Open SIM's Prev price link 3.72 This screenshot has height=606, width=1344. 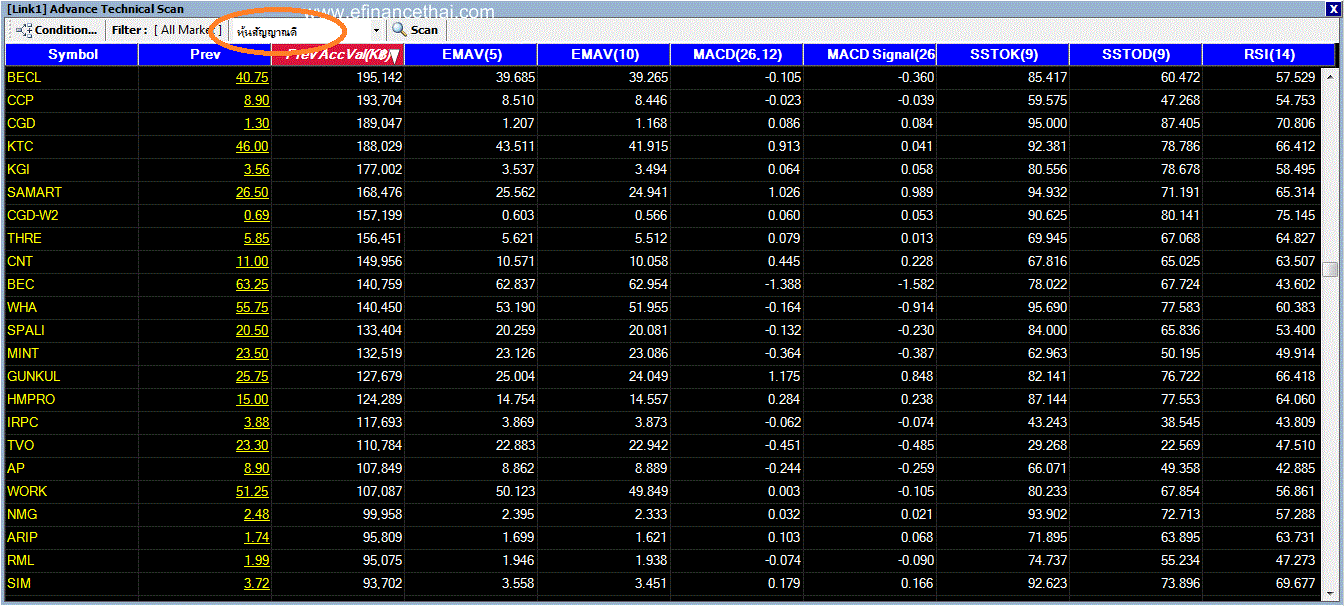(x=256, y=583)
